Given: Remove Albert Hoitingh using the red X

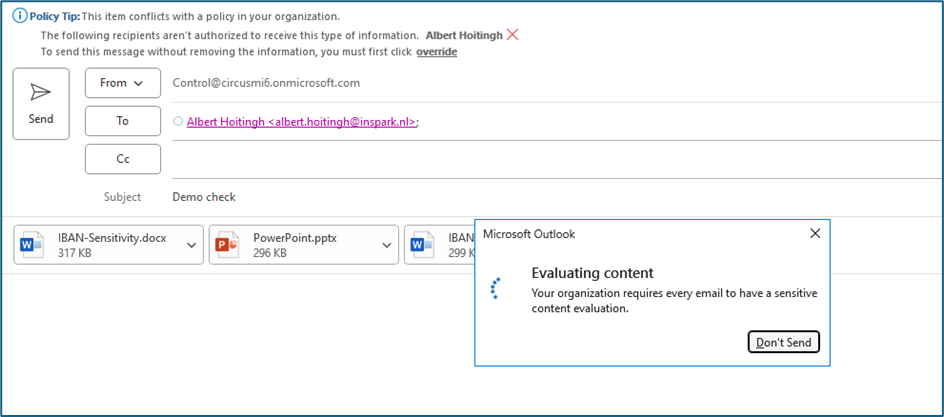Looking at the screenshot, I should (513, 34).
